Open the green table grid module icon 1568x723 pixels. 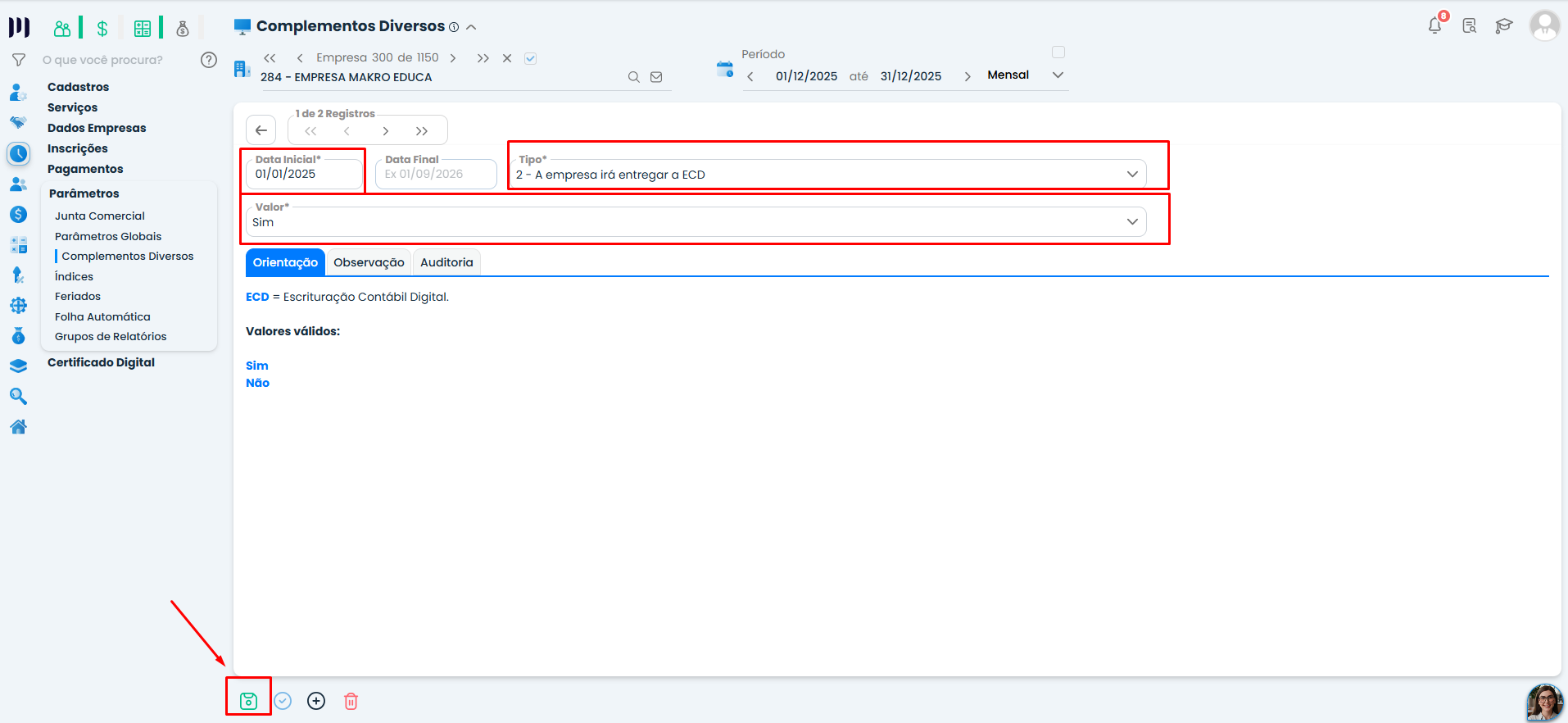point(143,29)
